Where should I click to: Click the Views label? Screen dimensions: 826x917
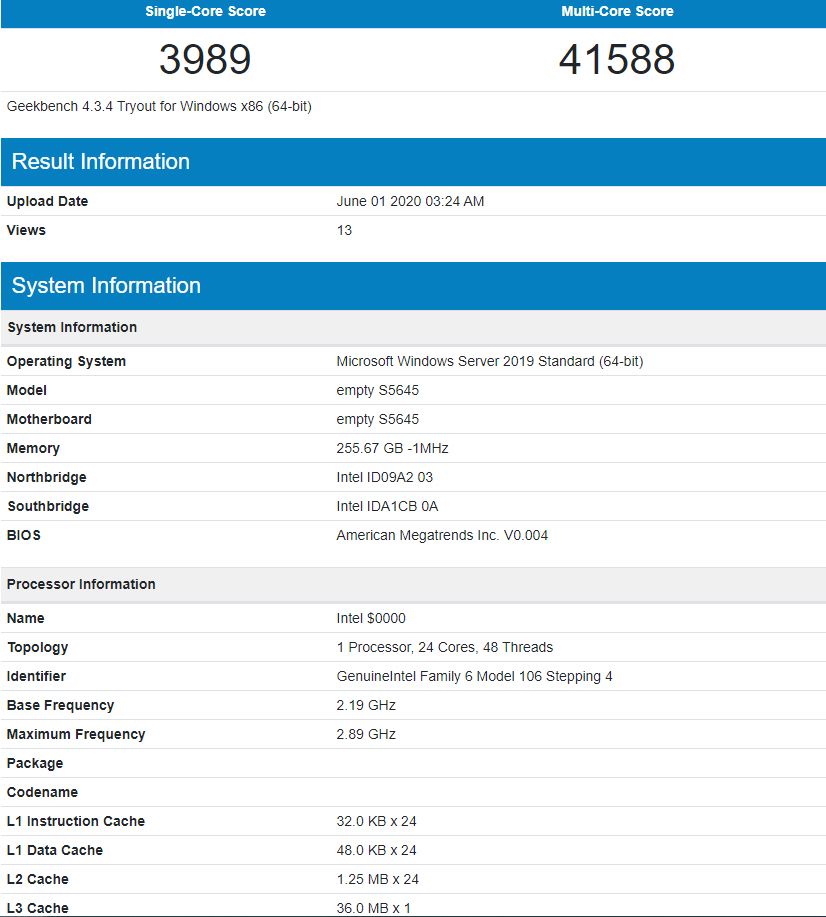[x=26, y=230]
